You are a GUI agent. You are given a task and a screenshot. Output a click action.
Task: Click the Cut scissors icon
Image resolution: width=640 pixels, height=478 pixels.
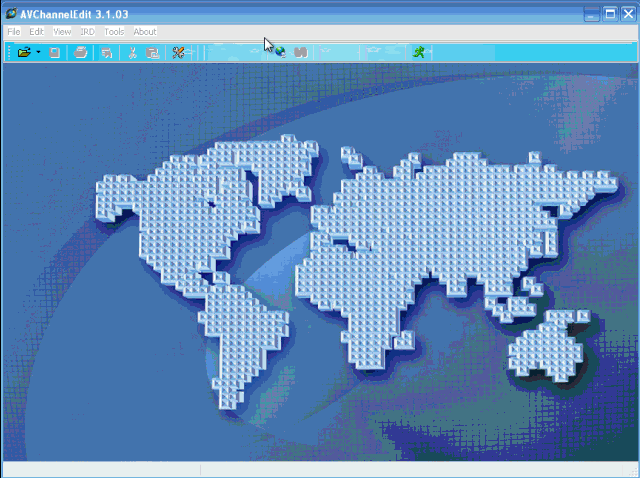point(132,53)
